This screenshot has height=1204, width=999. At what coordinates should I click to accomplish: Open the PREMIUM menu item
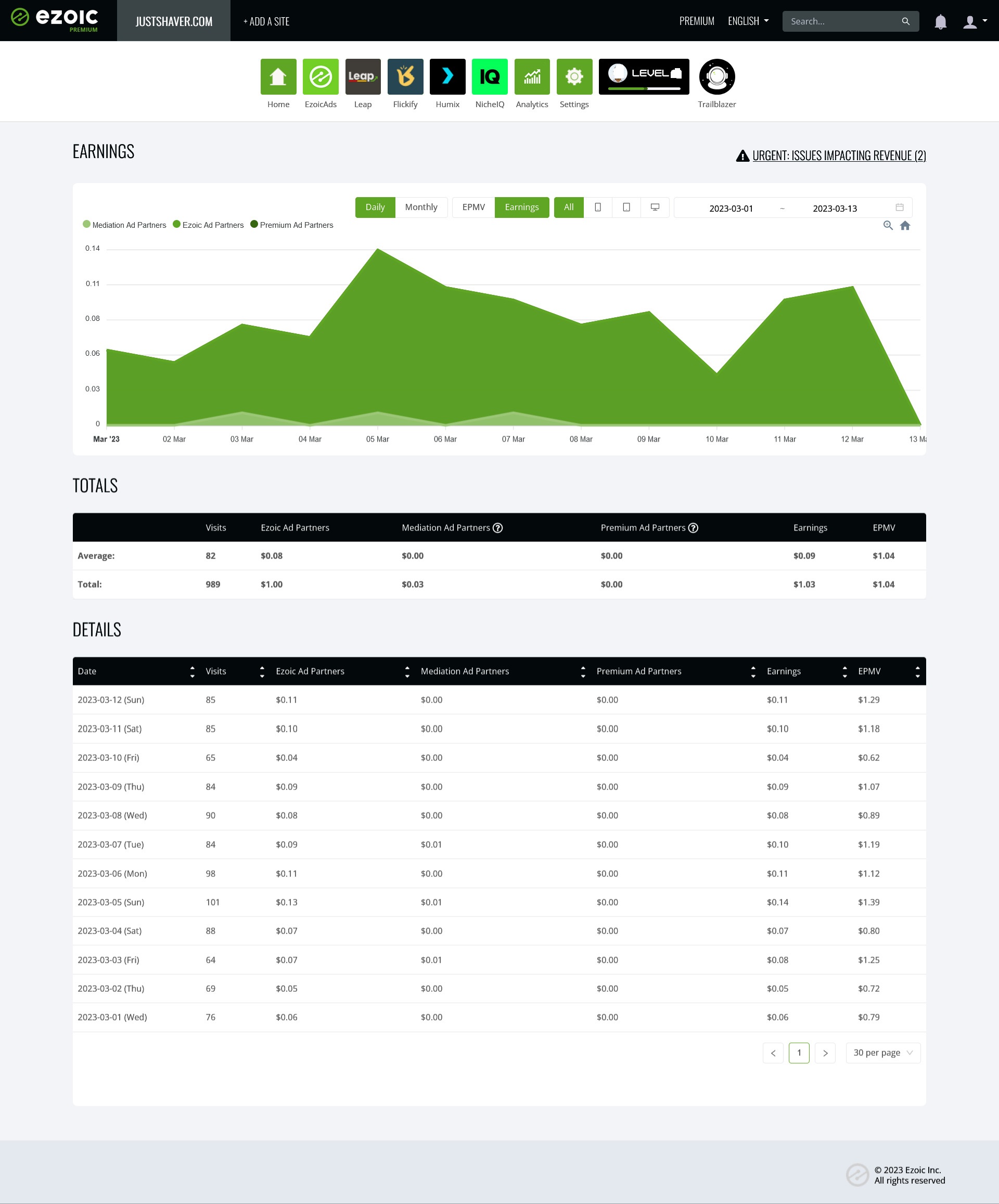(697, 21)
